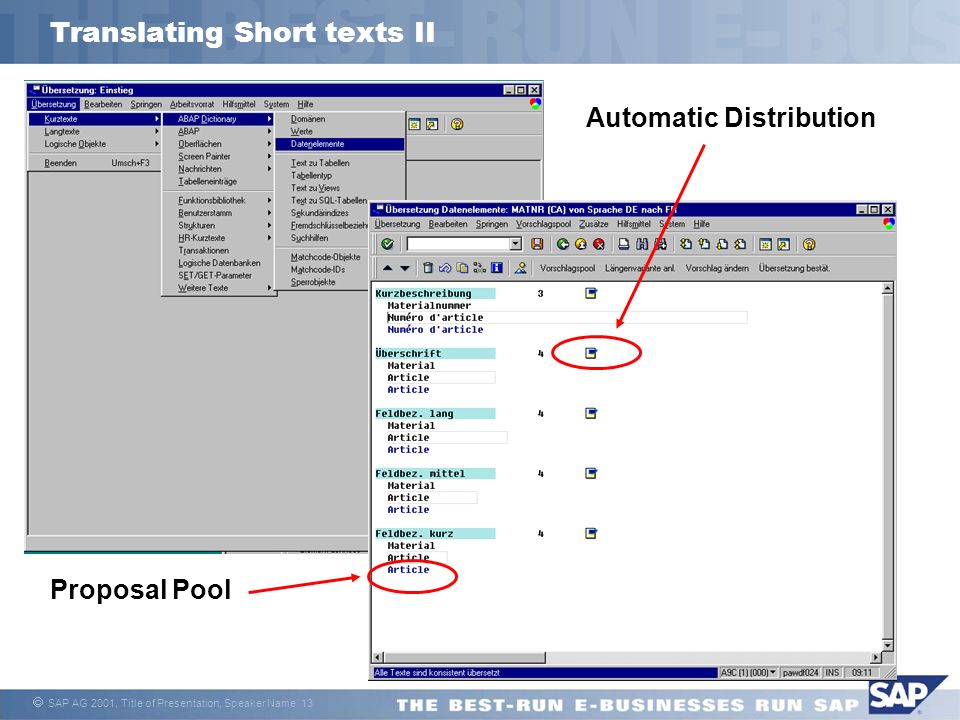Screen dimensions: 960x720
Task: Choose the Matchcode-Objekte menu entry
Action: click(x=325, y=257)
